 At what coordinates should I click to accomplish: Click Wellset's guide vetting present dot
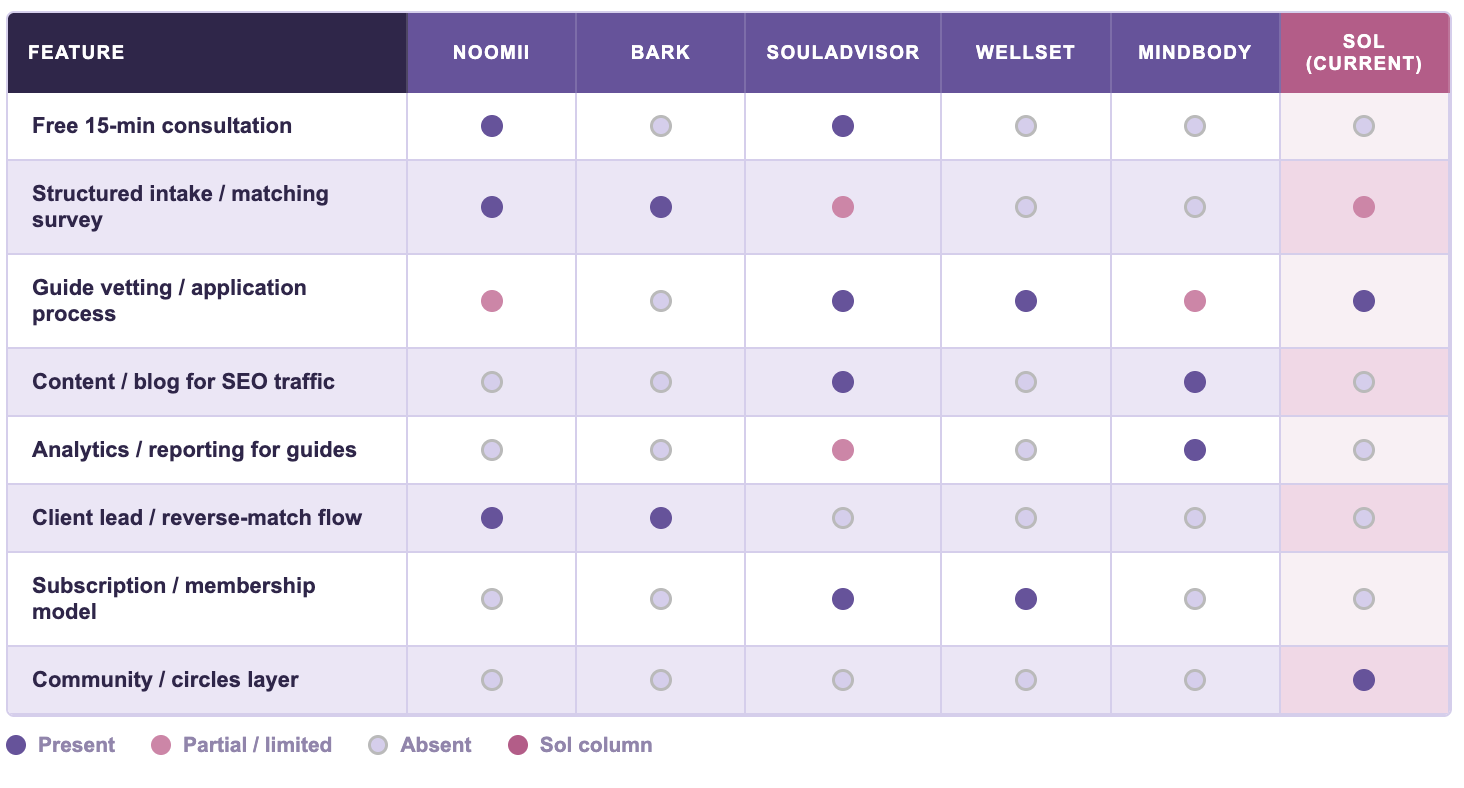coord(1026,301)
